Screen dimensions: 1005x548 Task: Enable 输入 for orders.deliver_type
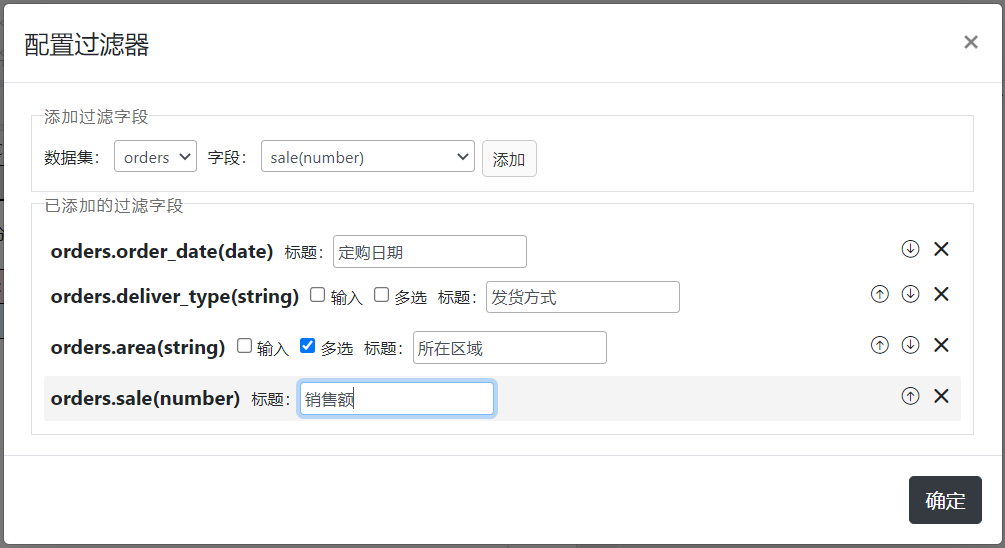[317, 295]
